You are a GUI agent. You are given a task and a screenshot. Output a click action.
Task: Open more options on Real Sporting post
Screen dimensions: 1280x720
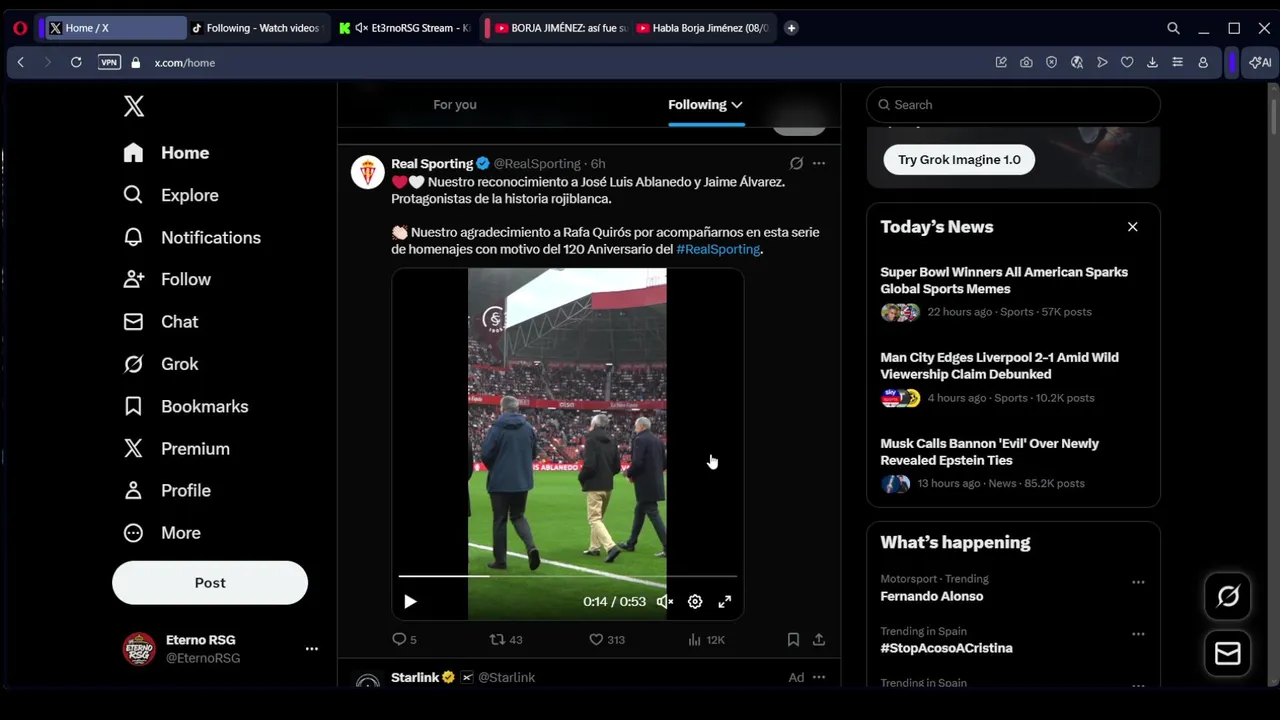[819, 163]
